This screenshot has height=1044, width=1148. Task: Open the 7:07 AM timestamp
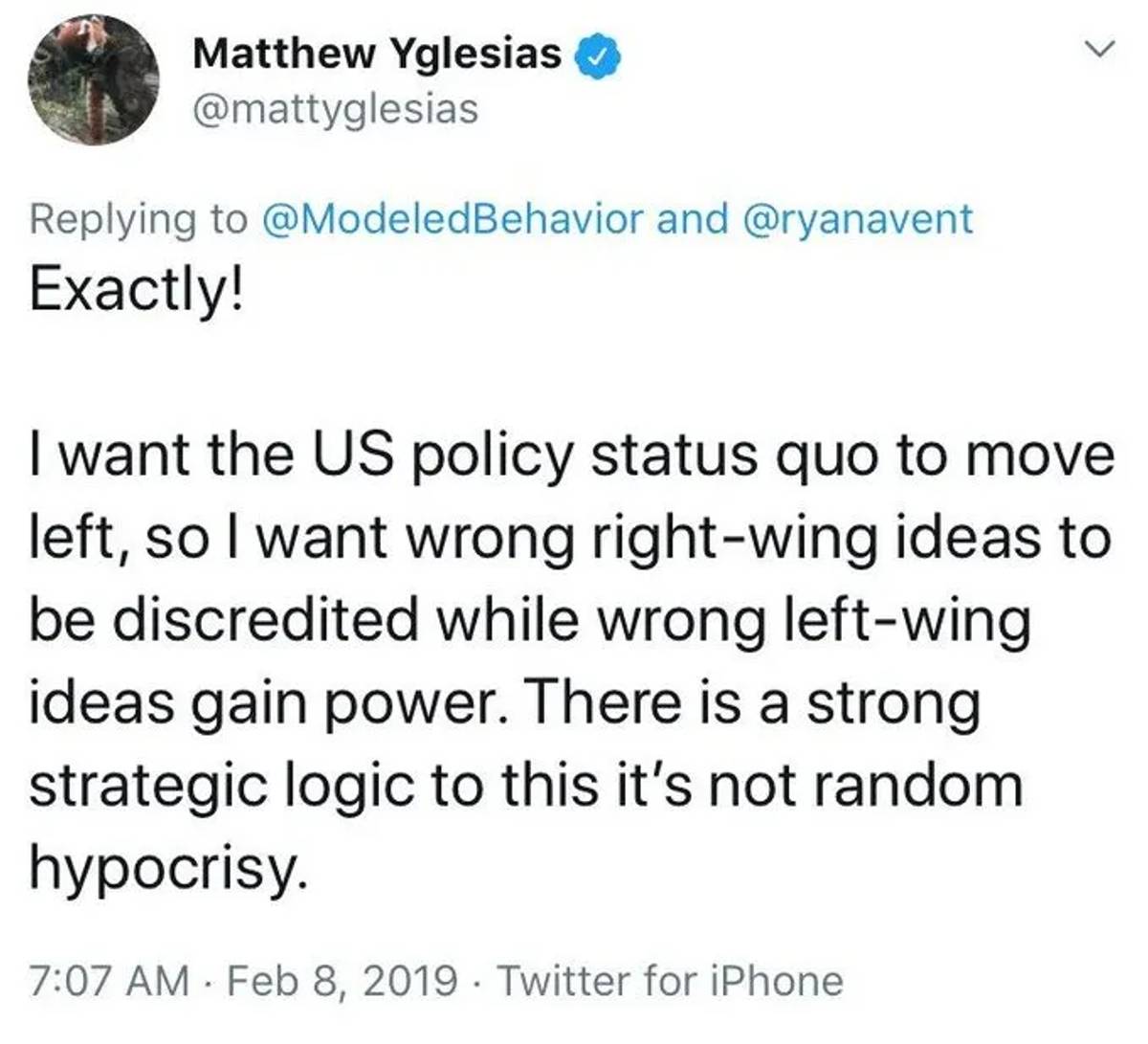tap(109, 981)
